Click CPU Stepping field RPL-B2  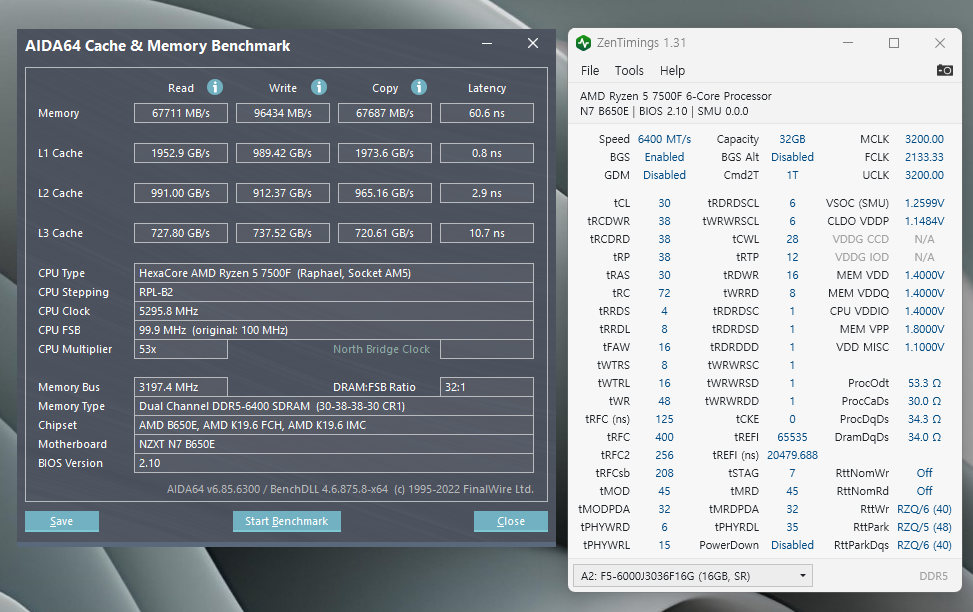click(x=334, y=292)
